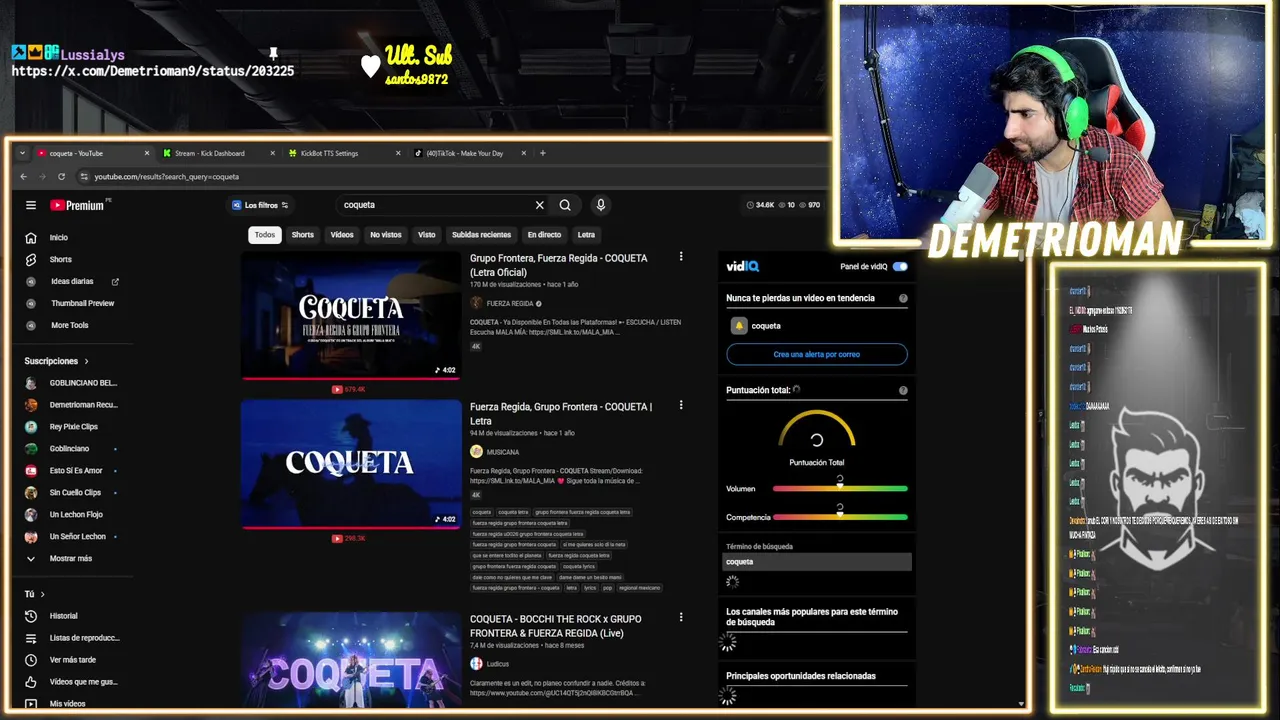Click the browser address bar URL
Viewport: 1280px width, 720px height.
[167, 177]
